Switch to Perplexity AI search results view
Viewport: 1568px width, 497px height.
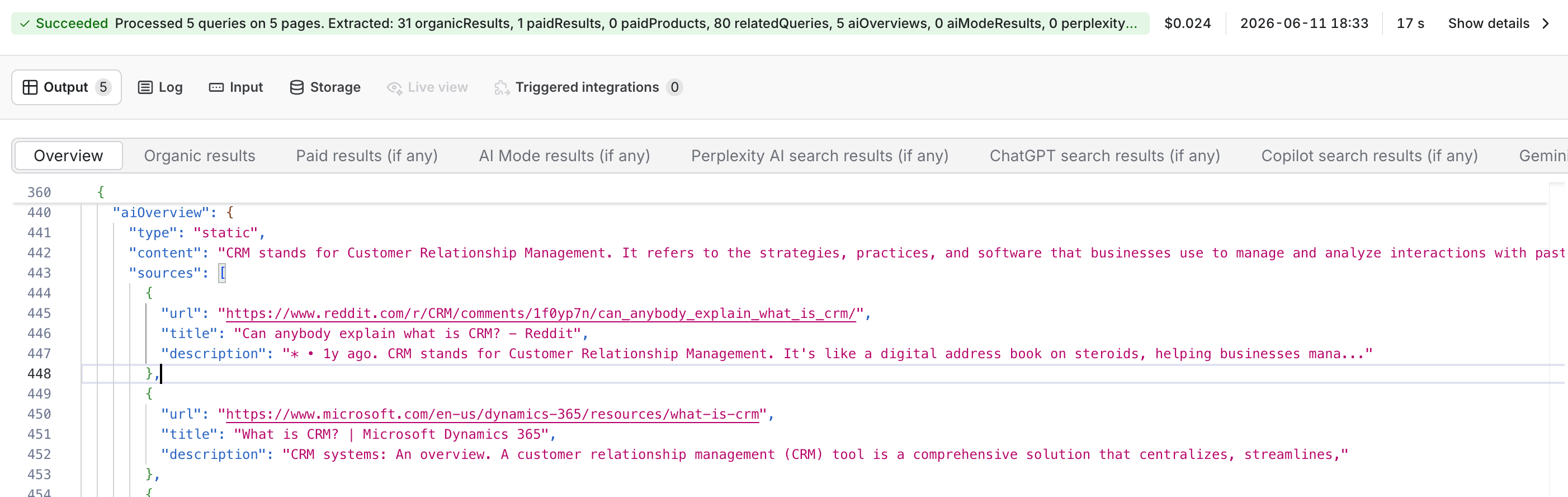(x=819, y=156)
